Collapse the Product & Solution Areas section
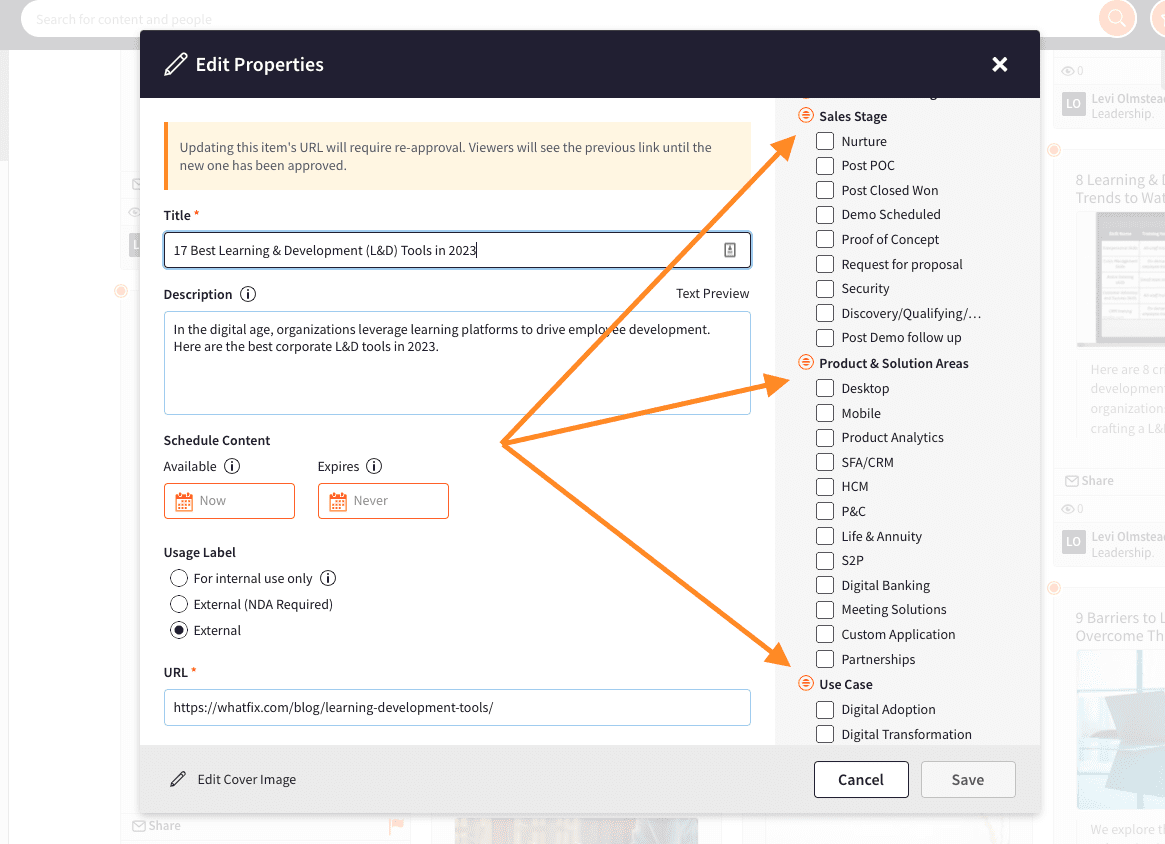The image size is (1165, 844). click(805, 363)
